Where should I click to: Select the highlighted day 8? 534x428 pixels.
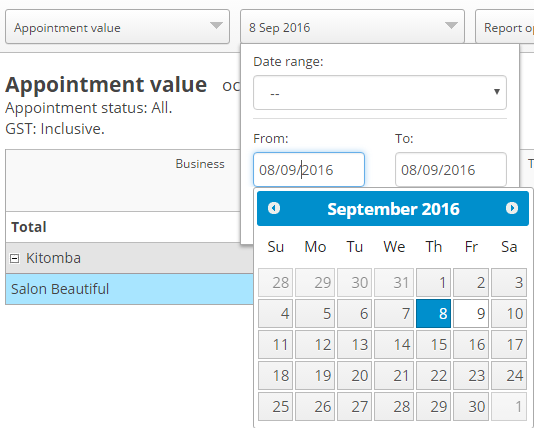click(434, 314)
